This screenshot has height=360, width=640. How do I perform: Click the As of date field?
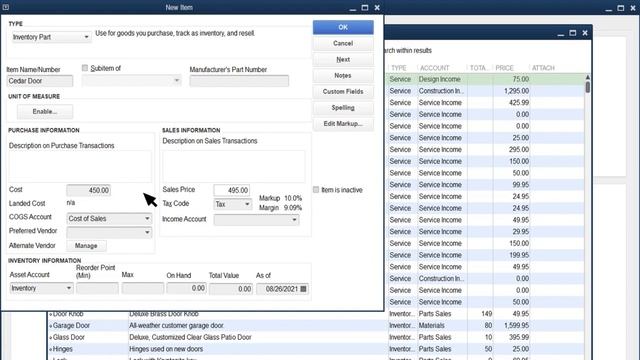tap(282, 289)
